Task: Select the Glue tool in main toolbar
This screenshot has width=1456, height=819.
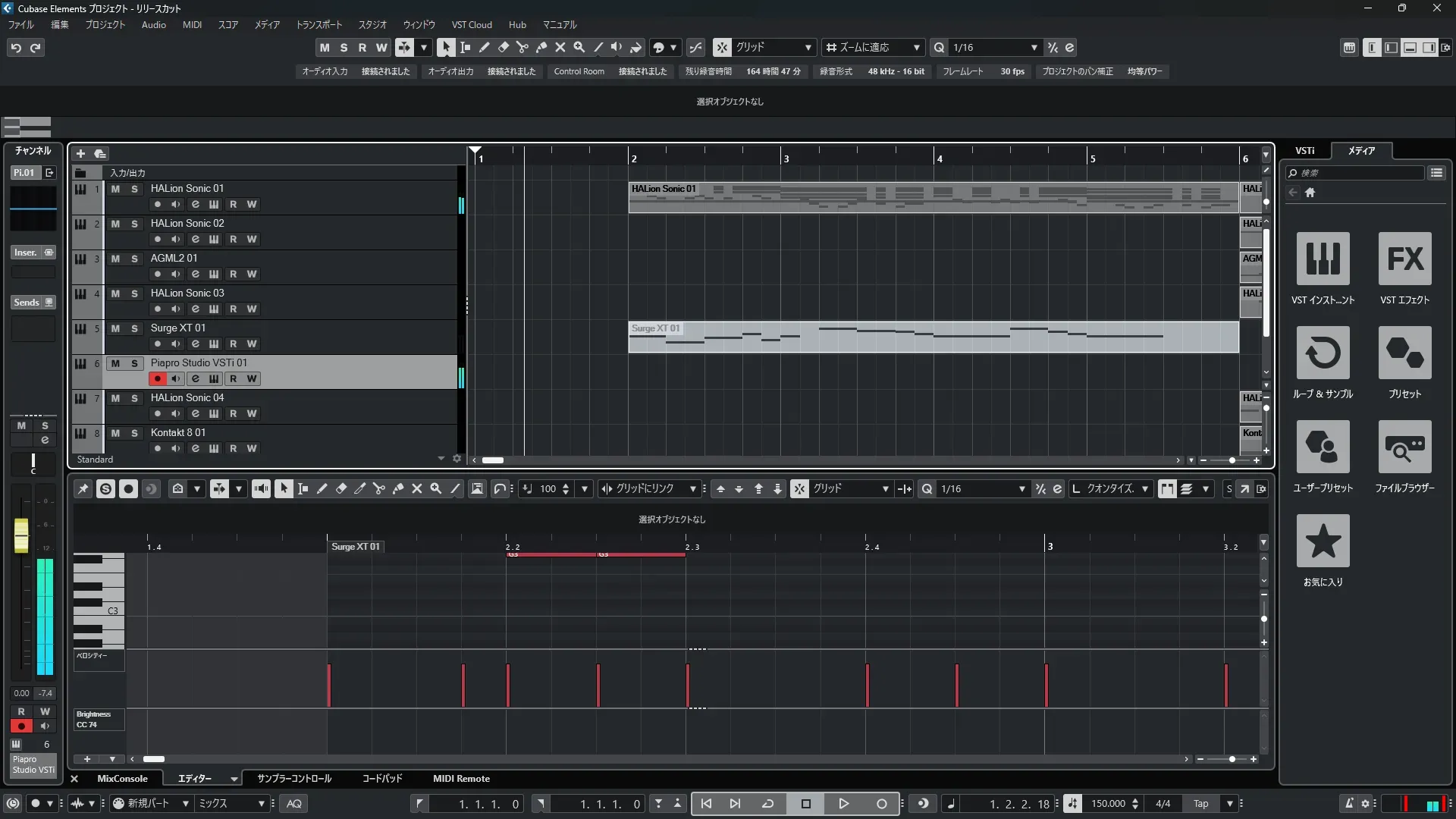Action: 541,47
